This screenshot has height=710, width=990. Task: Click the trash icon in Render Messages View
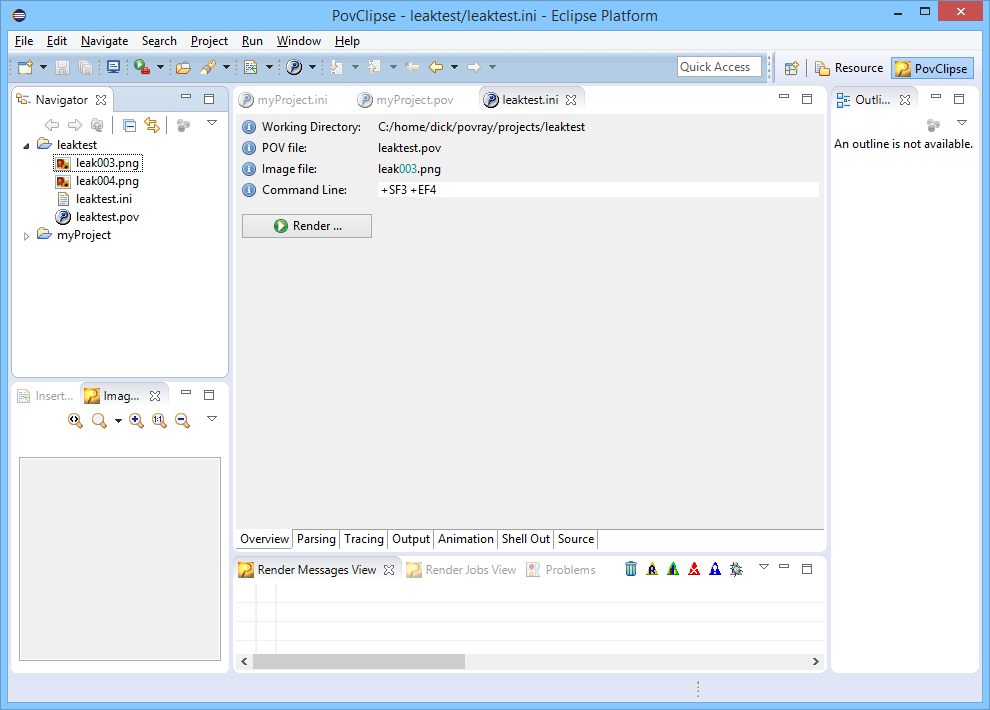tap(631, 569)
